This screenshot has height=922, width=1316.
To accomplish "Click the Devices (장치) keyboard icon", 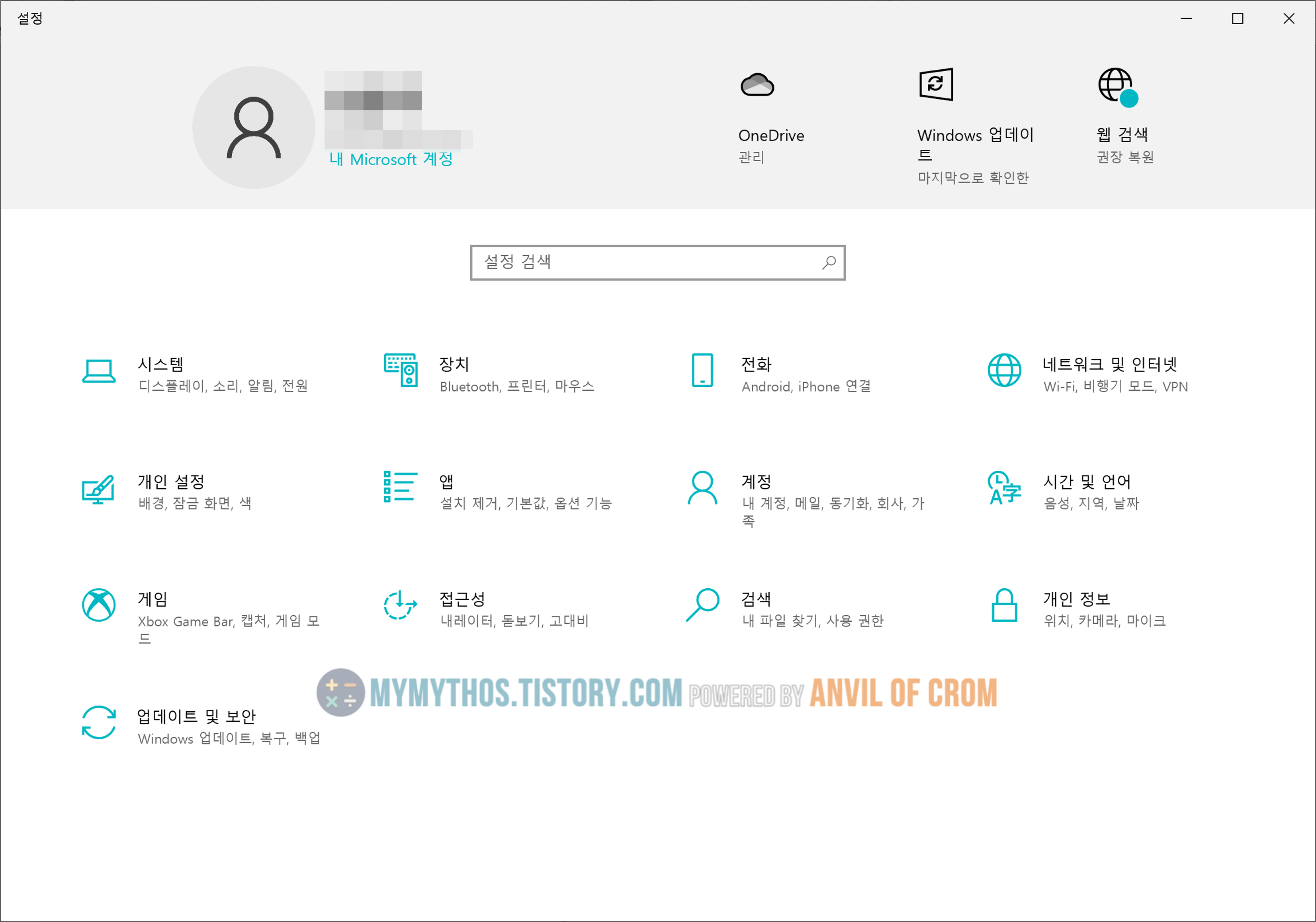I will (x=401, y=370).
